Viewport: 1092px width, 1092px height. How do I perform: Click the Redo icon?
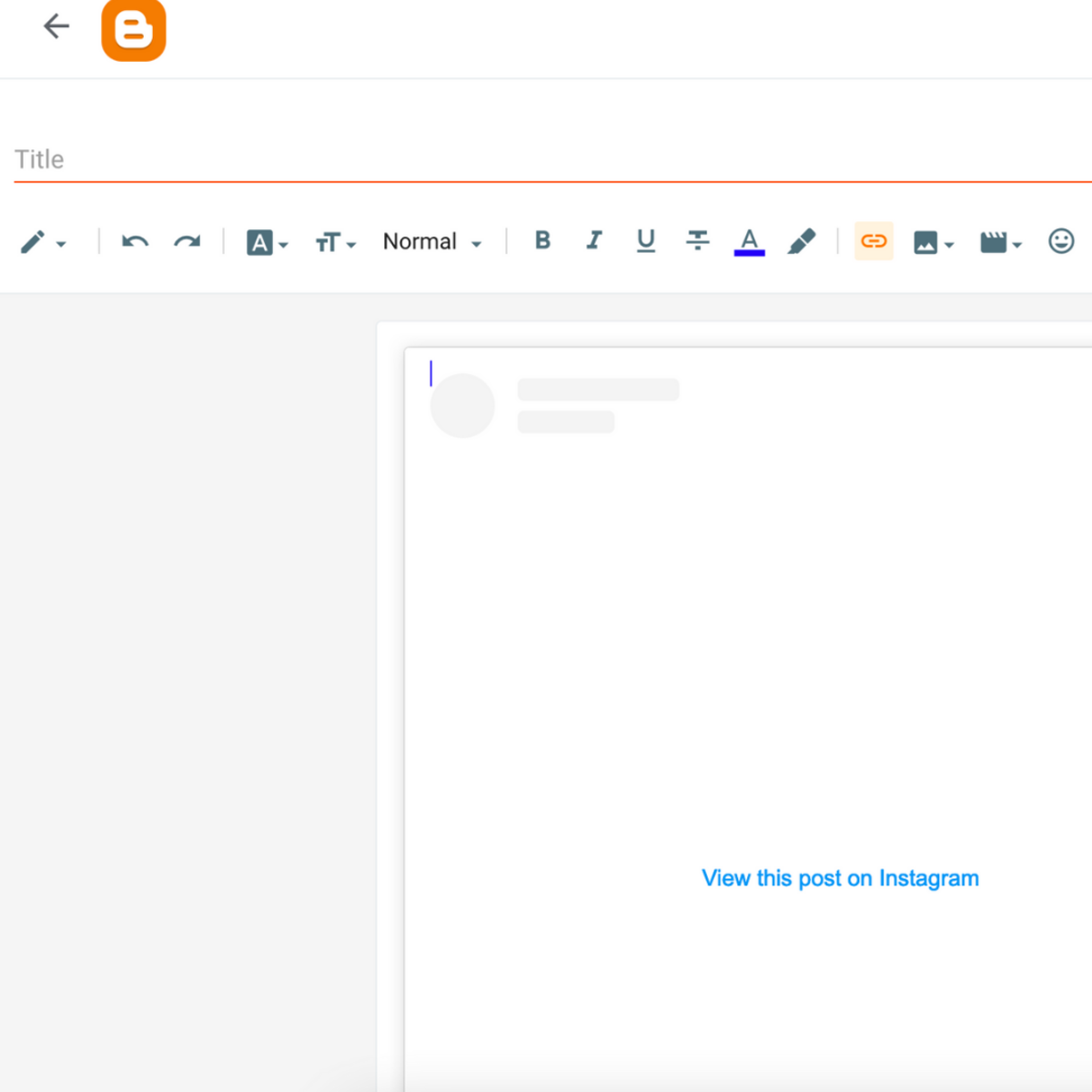tap(187, 242)
